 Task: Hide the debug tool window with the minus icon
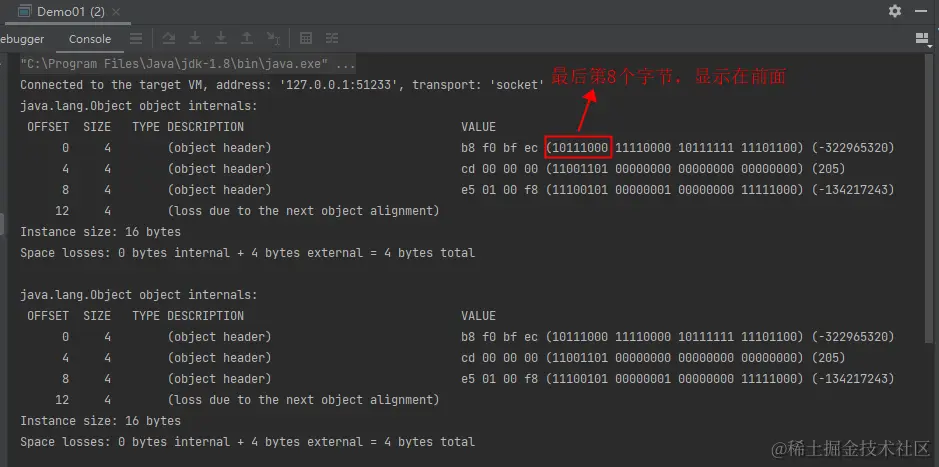[921, 11]
